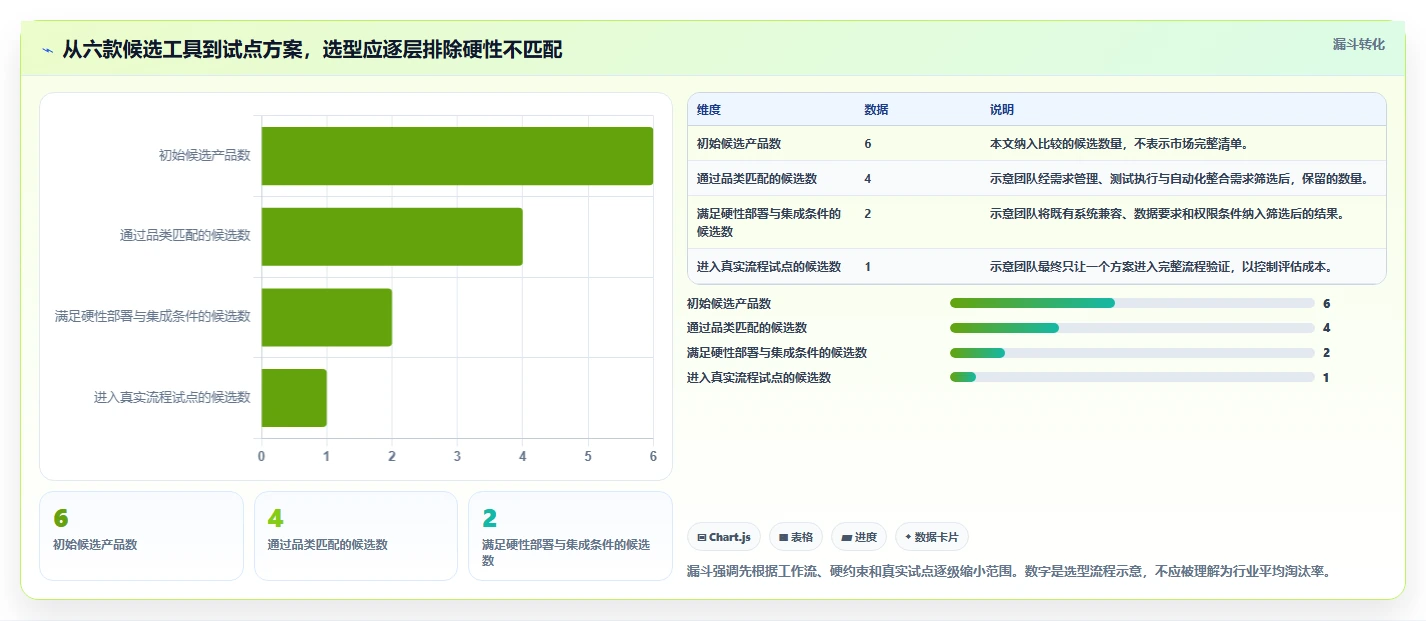Click the description starting 示意团队最终只让一个方案
Viewport: 1426px width, 621px height.
click(1161, 267)
